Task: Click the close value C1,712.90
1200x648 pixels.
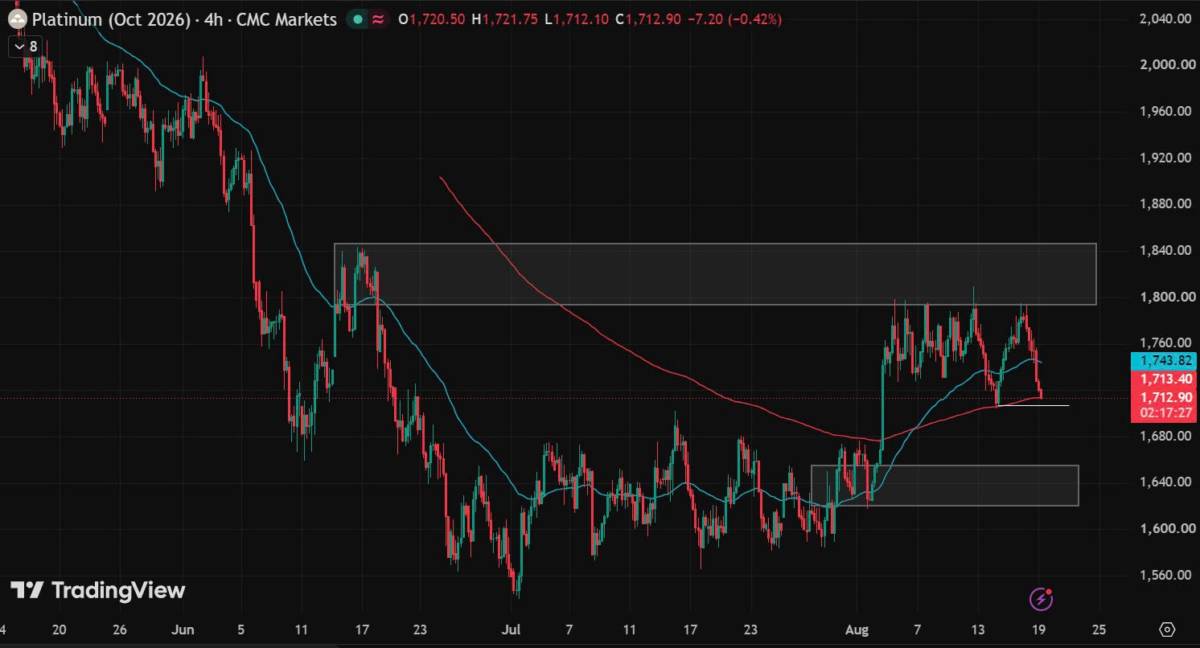Action: tap(648, 19)
